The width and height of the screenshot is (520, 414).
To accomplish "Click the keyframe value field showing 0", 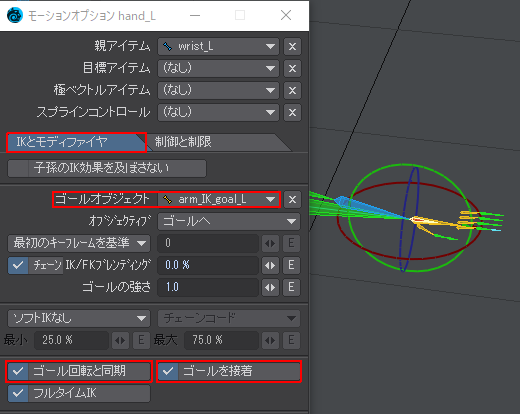I will [x=208, y=243].
